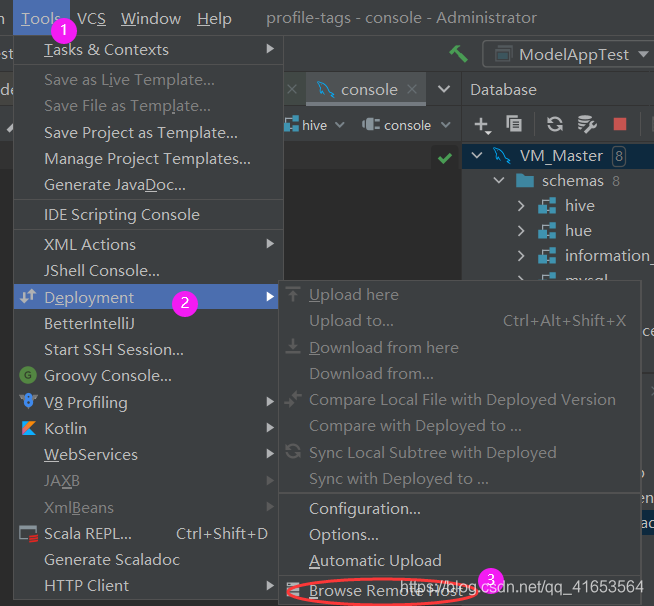The image size is (654, 606).
Task: Open IDE Scripting Console
Action: tap(148, 214)
